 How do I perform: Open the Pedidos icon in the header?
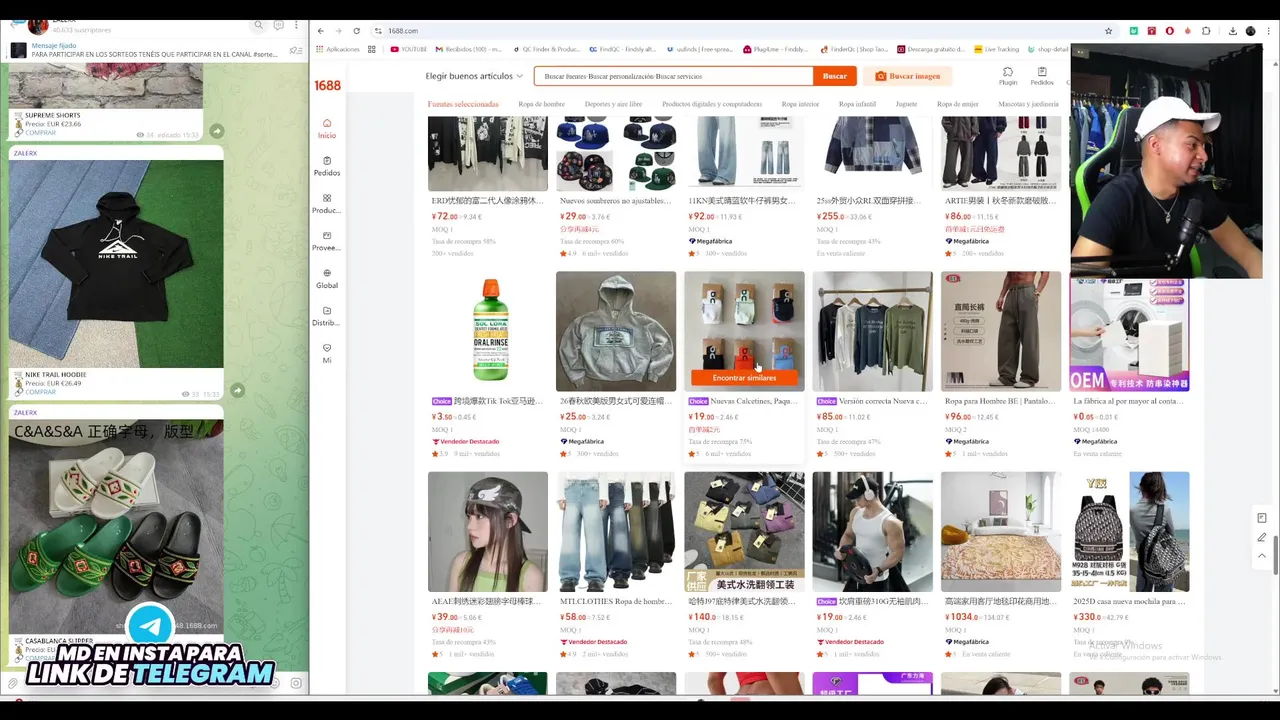pyautogui.click(x=1042, y=76)
